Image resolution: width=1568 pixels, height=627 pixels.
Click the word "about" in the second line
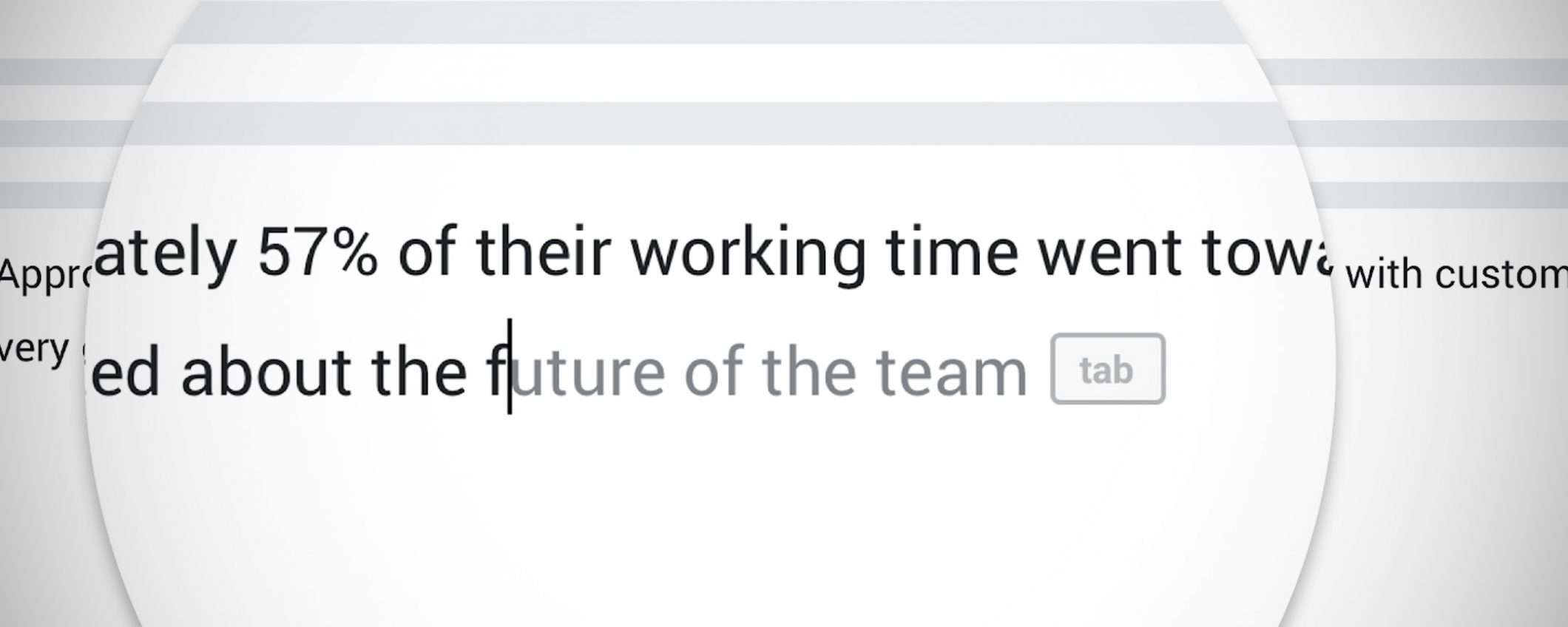point(266,372)
